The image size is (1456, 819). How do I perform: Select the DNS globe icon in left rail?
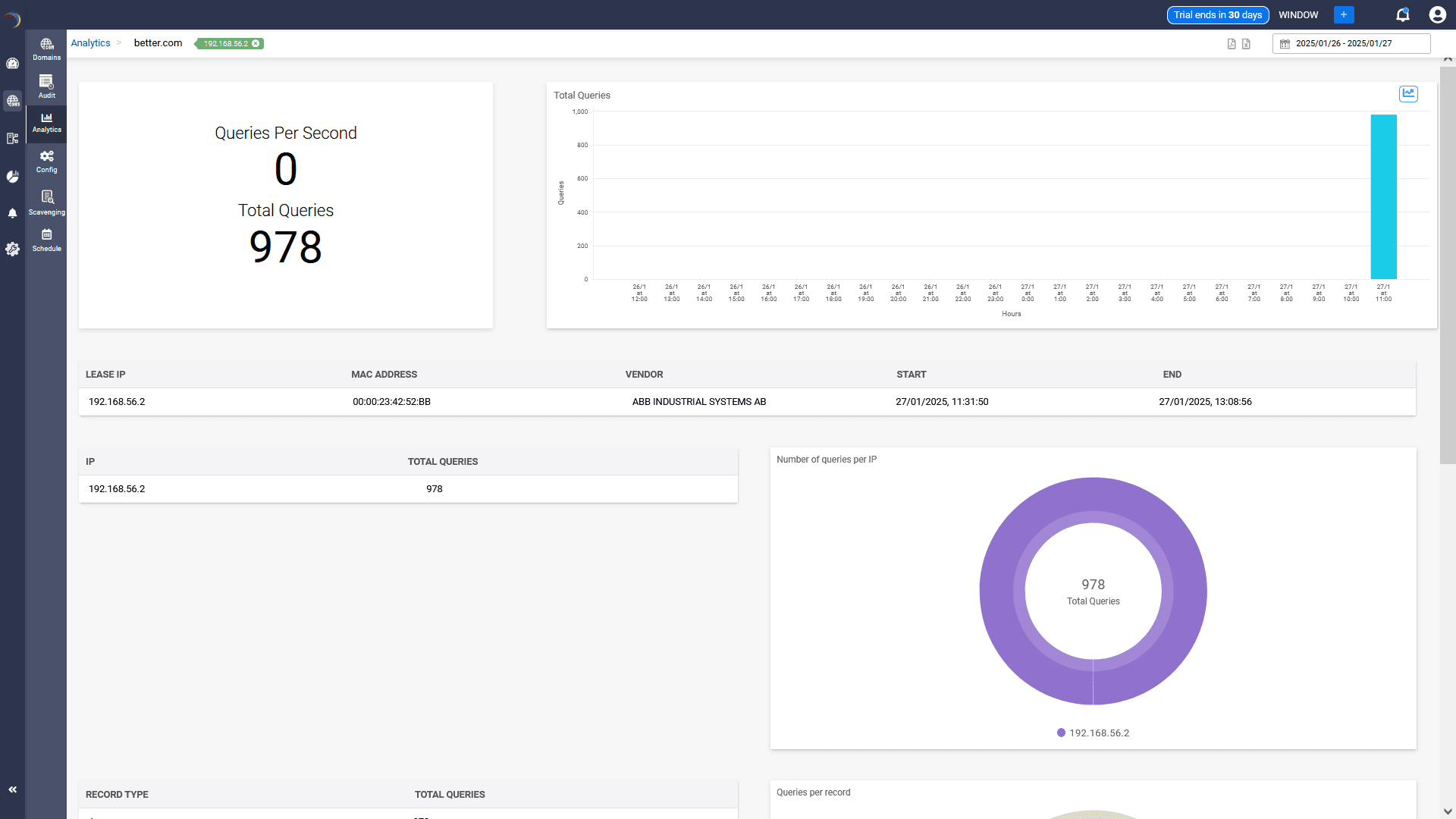[12, 101]
